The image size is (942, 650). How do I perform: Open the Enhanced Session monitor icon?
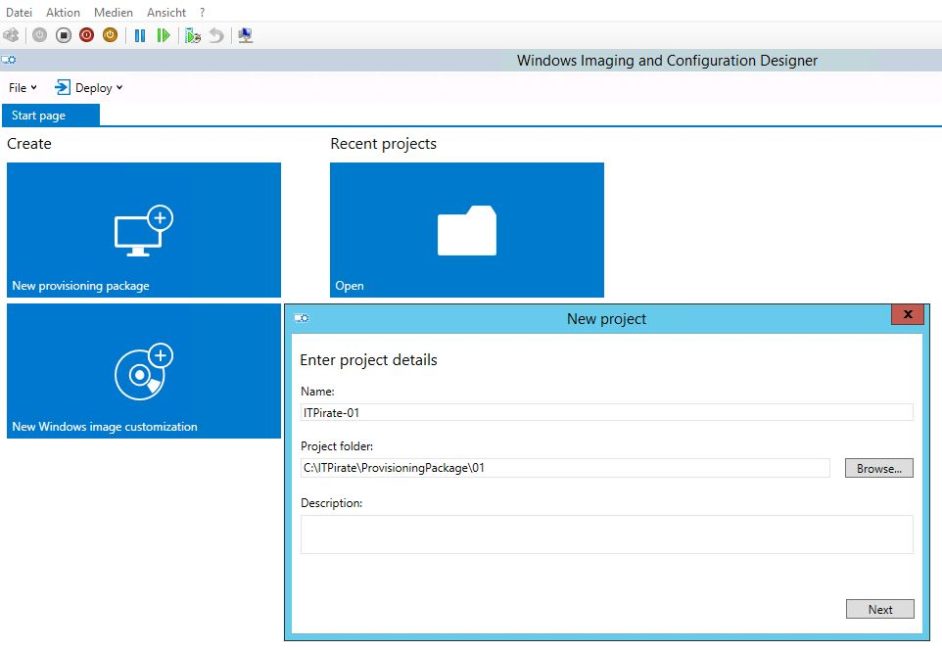coord(245,35)
